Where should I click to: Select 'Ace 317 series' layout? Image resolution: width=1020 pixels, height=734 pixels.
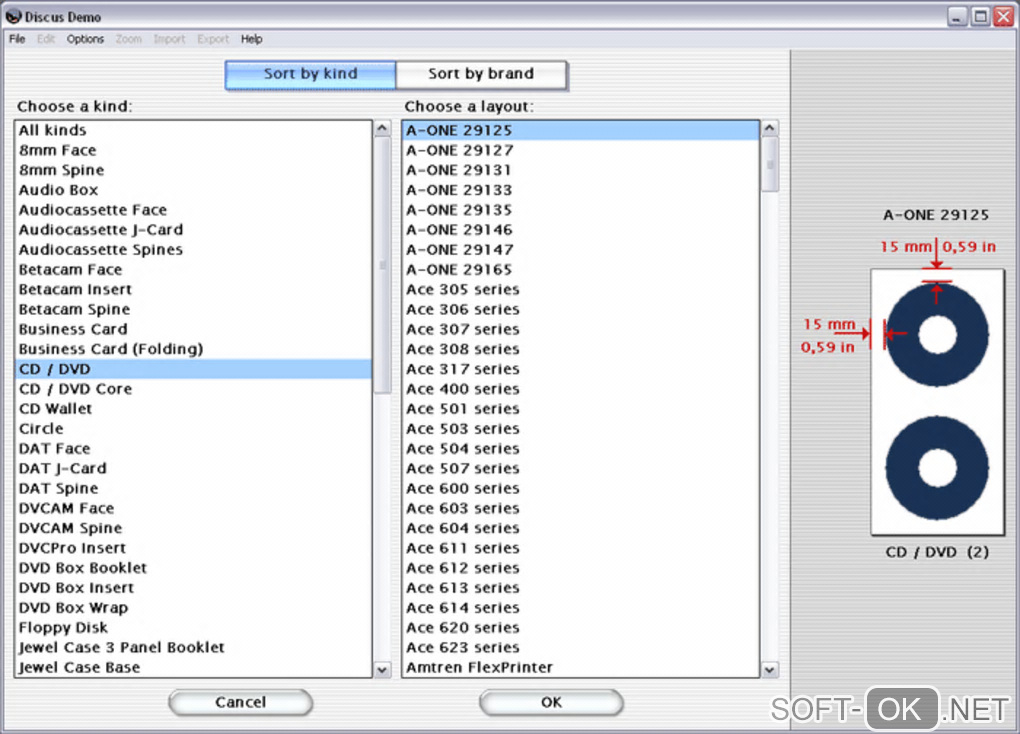point(581,369)
